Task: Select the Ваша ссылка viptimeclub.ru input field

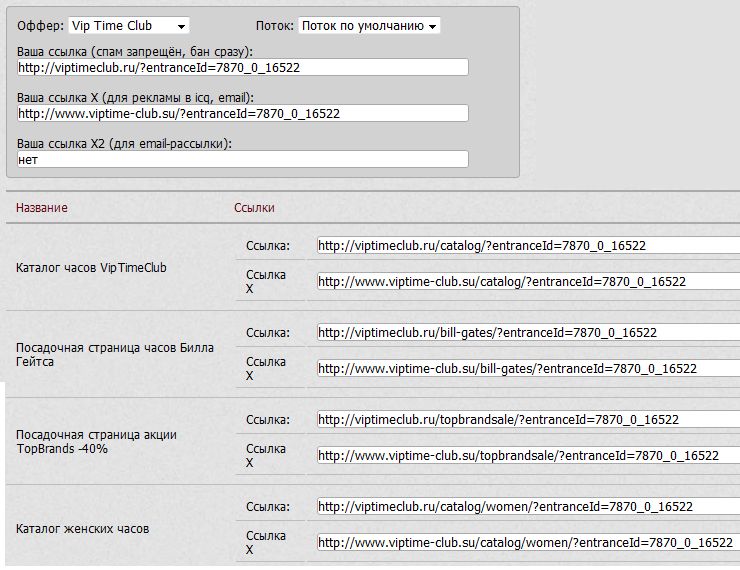Action: [x=243, y=67]
